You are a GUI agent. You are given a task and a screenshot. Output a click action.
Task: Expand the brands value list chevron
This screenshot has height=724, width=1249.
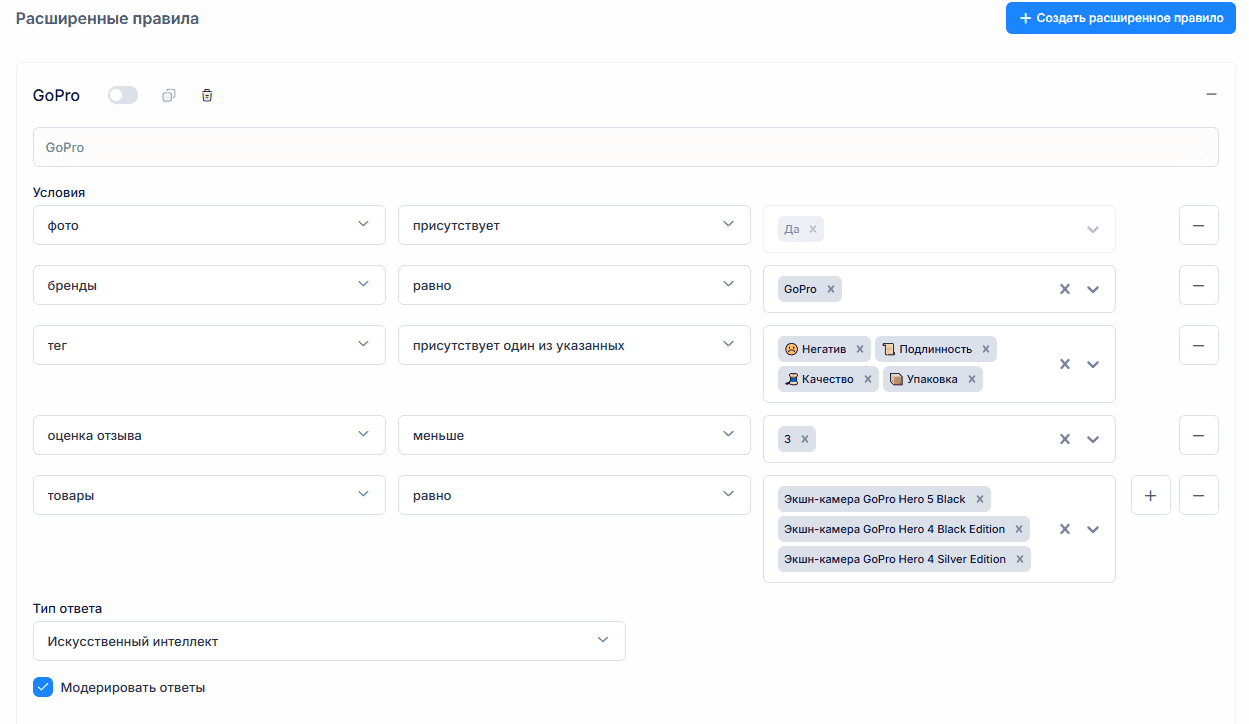(x=1093, y=289)
